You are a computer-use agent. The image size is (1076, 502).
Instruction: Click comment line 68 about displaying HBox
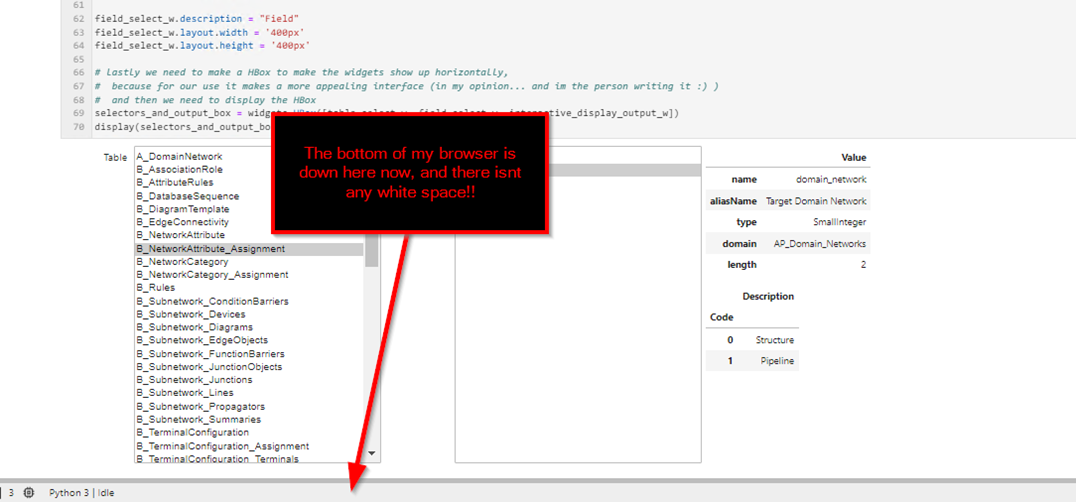tap(205, 99)
